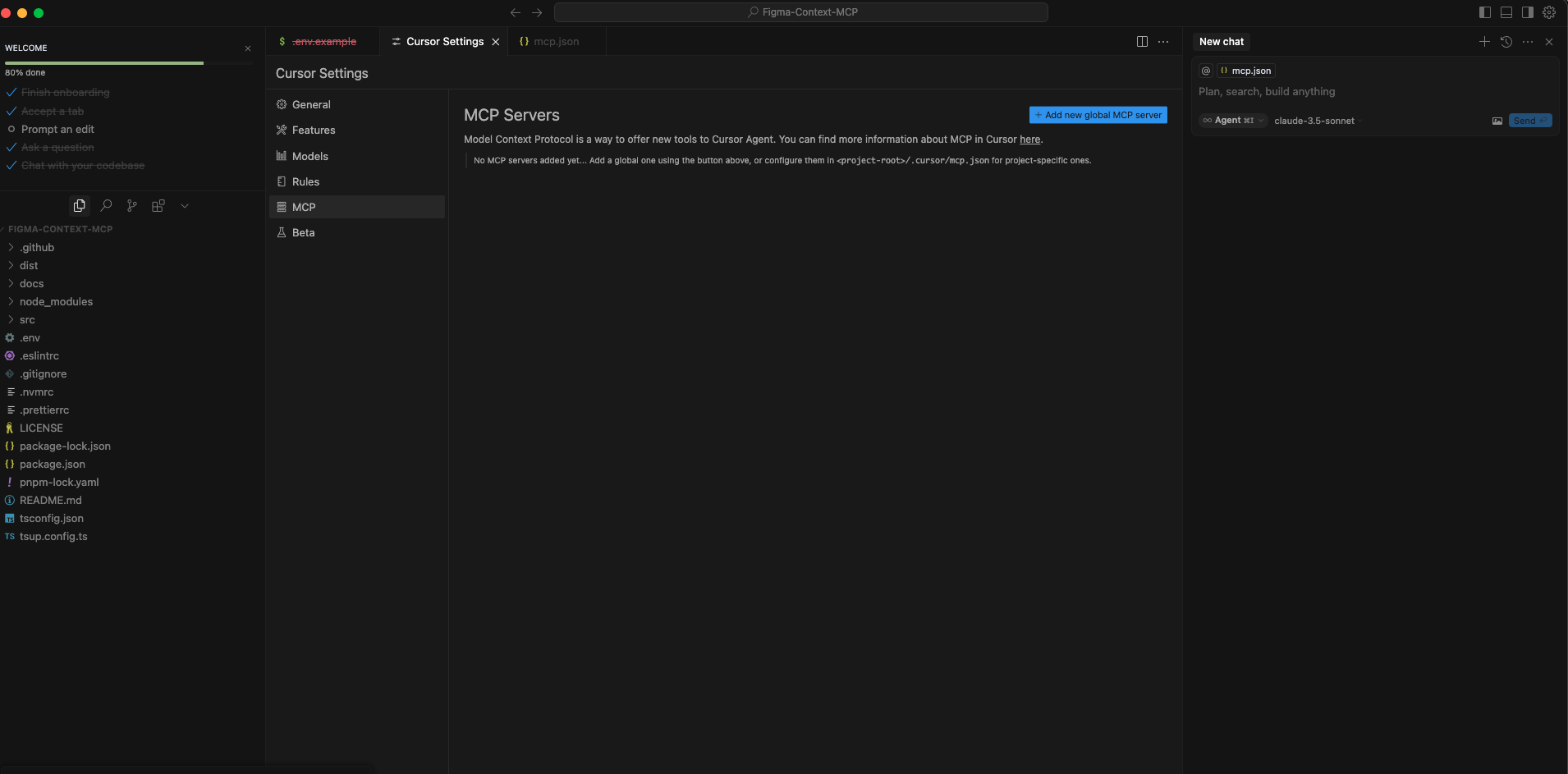Image resolution: width=1568 pixels, height=774 pixels.
Task: Open the Explorer files view icon
Action: (x=79, y=206)
